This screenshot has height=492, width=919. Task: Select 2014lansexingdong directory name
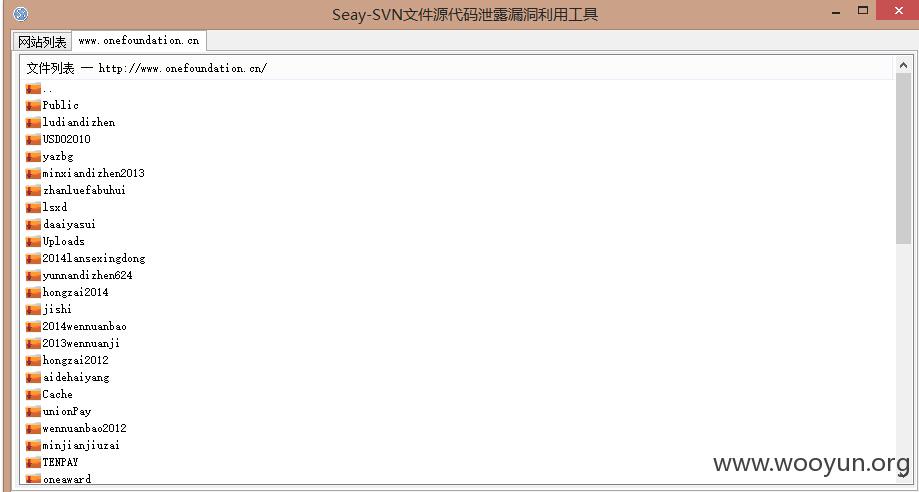(93, 258)
